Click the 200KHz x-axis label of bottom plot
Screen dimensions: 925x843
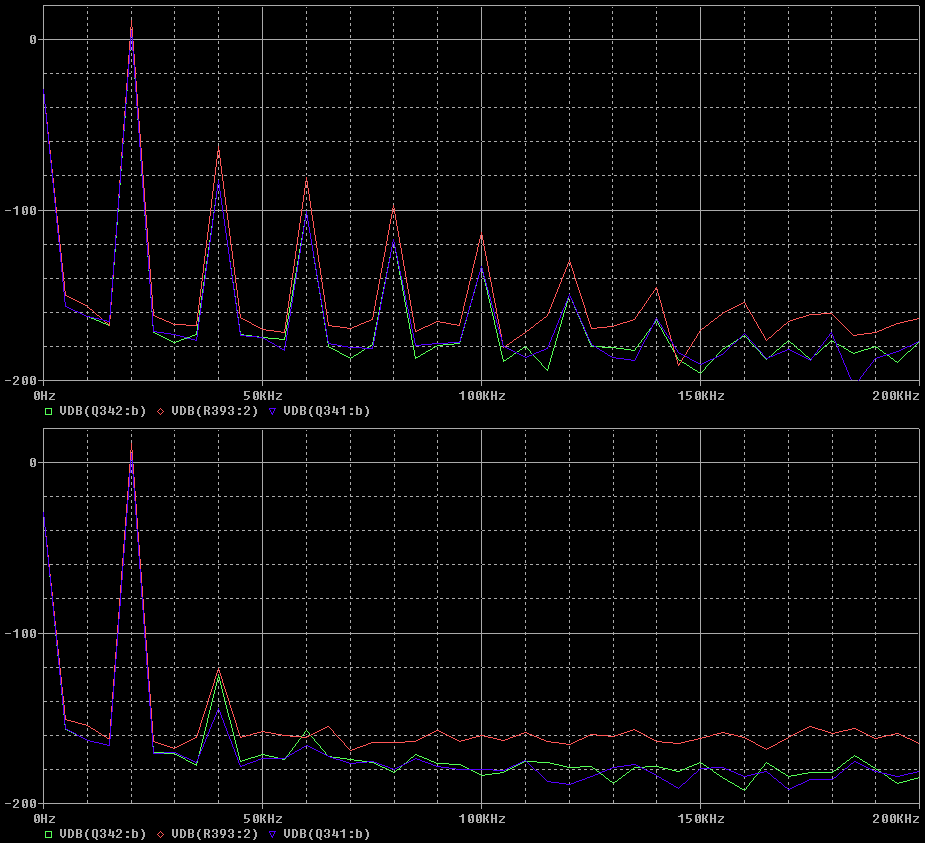[896, 819]
